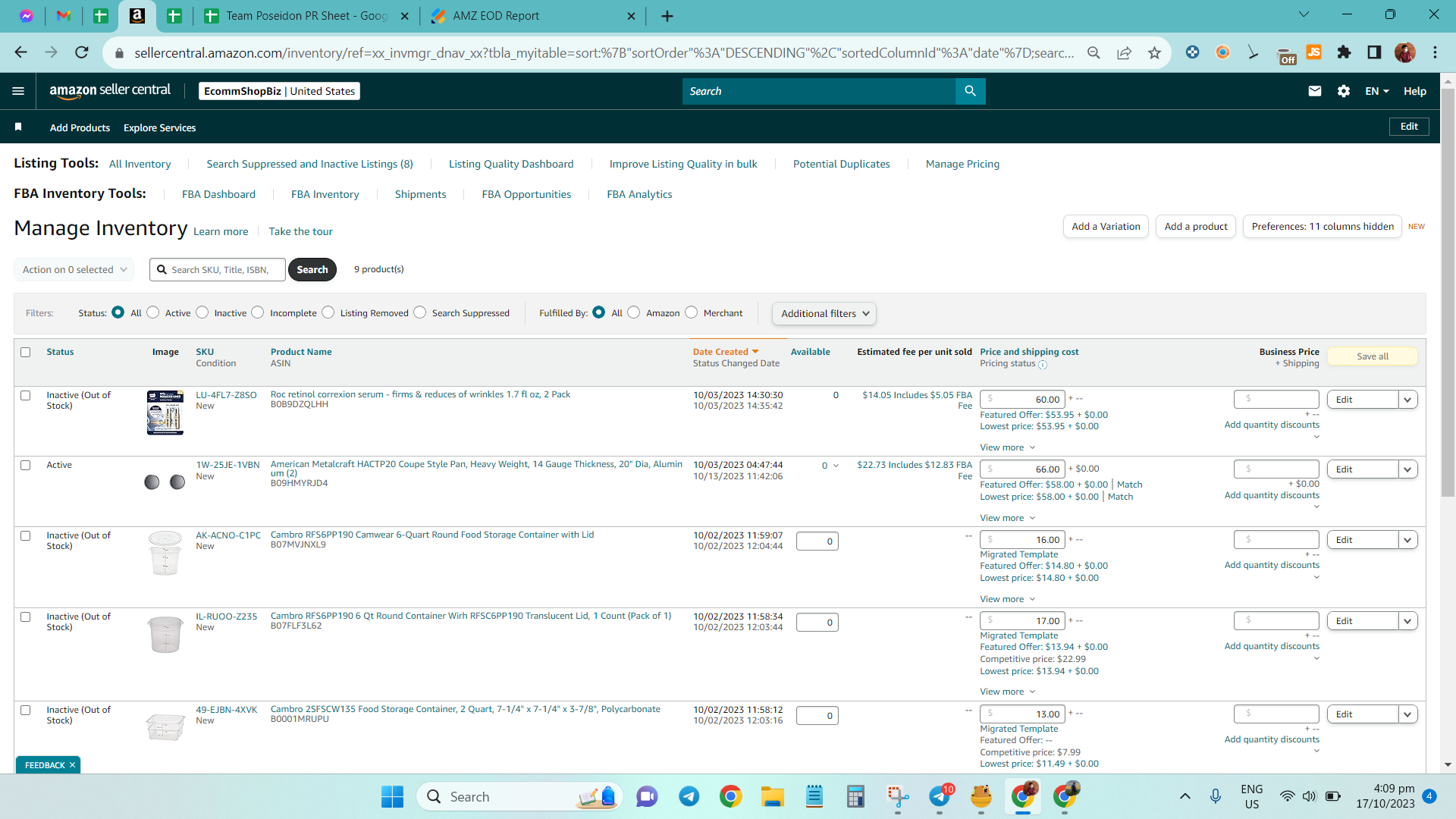Bookmark this page with the star icon
Screen dimensions: 1456x819
tap(1154, 52)
